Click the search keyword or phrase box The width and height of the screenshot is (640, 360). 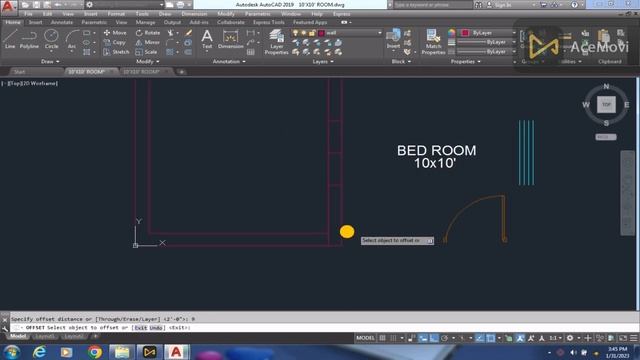coord(433,5)
